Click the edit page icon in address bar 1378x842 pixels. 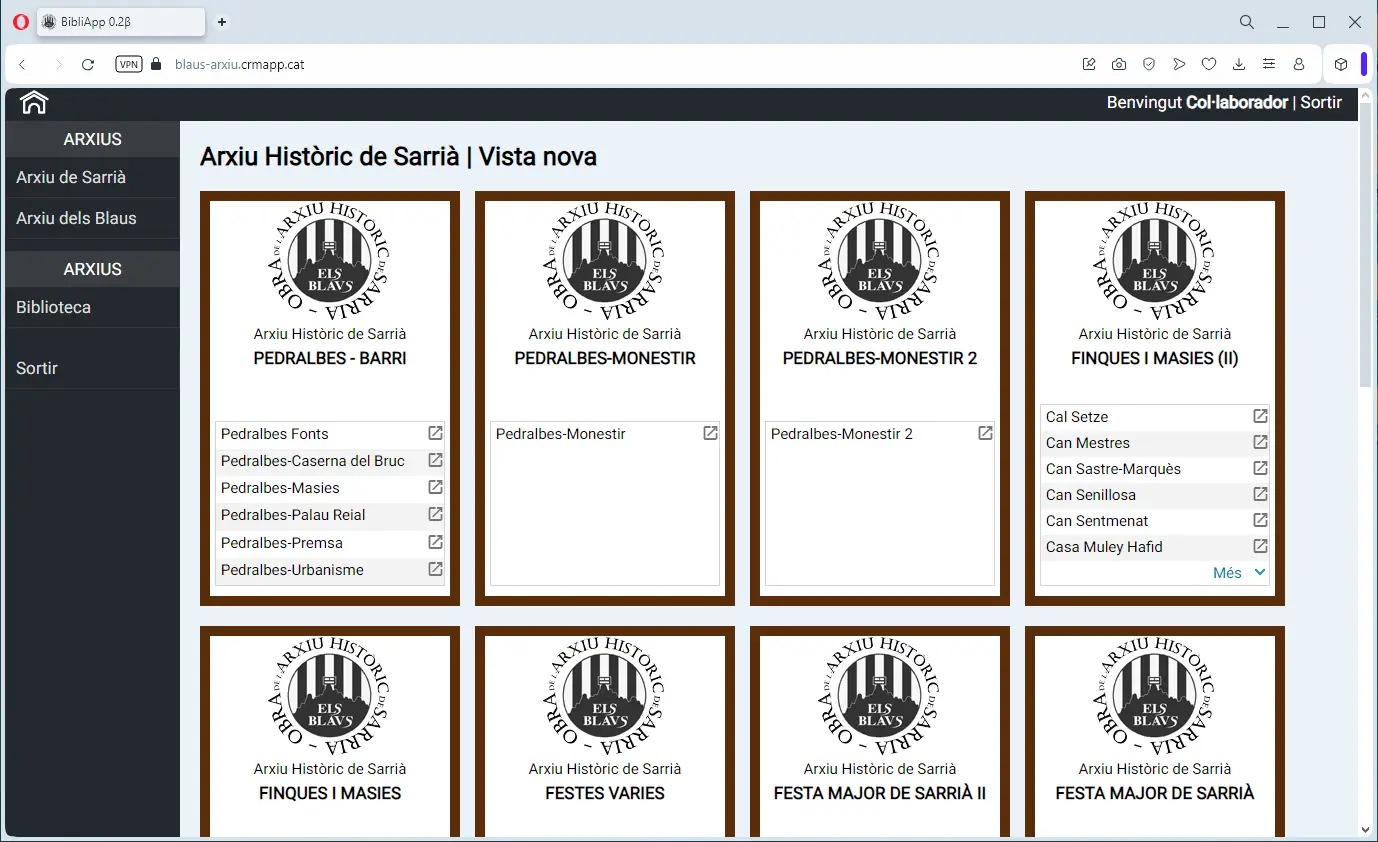click(1089, 64)
